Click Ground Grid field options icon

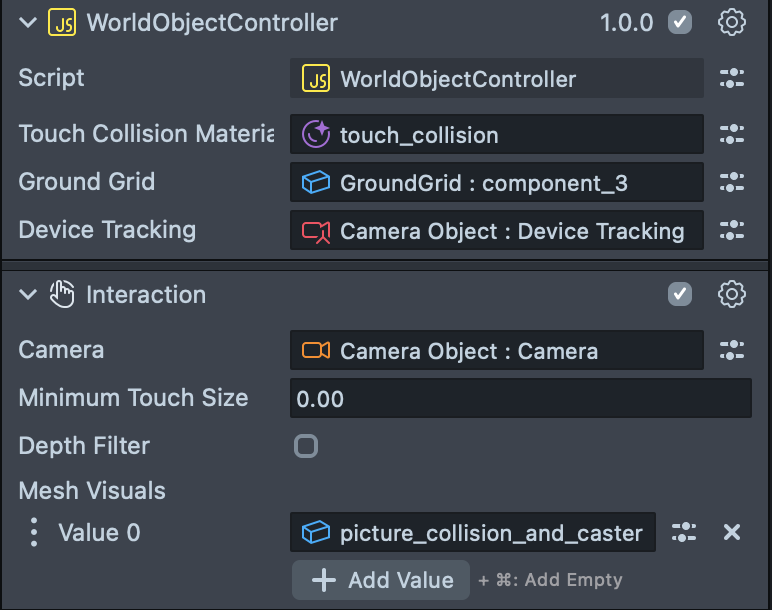coord(732,182)
